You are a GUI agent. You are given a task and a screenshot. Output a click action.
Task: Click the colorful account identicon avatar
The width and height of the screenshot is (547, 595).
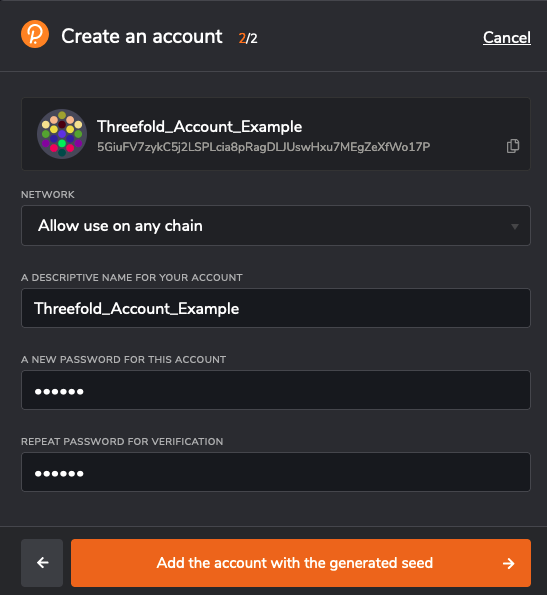[x=62, y=134]
